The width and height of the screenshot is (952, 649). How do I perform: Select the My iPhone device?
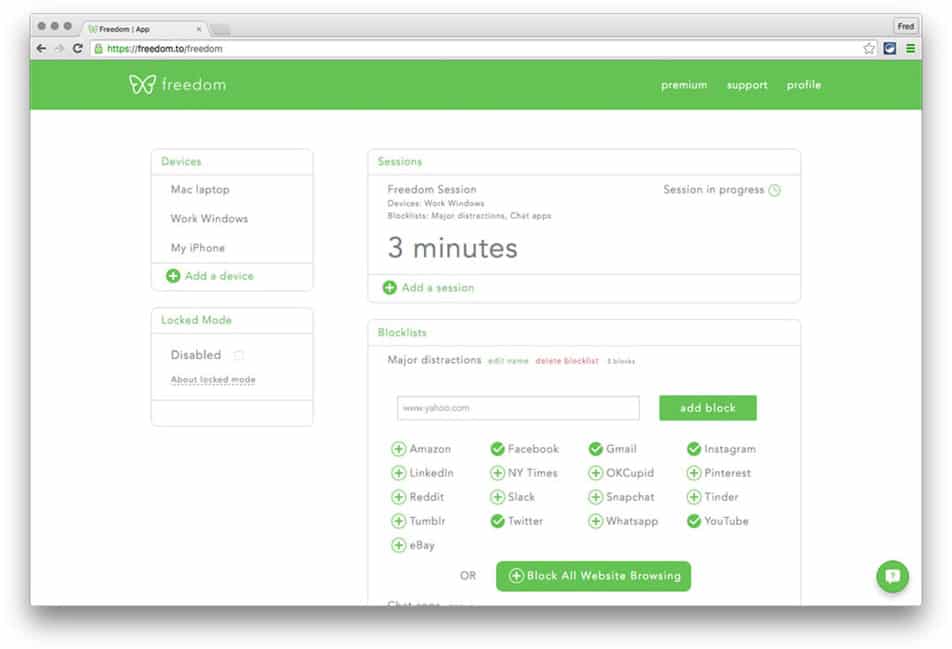tap(197, 248)
